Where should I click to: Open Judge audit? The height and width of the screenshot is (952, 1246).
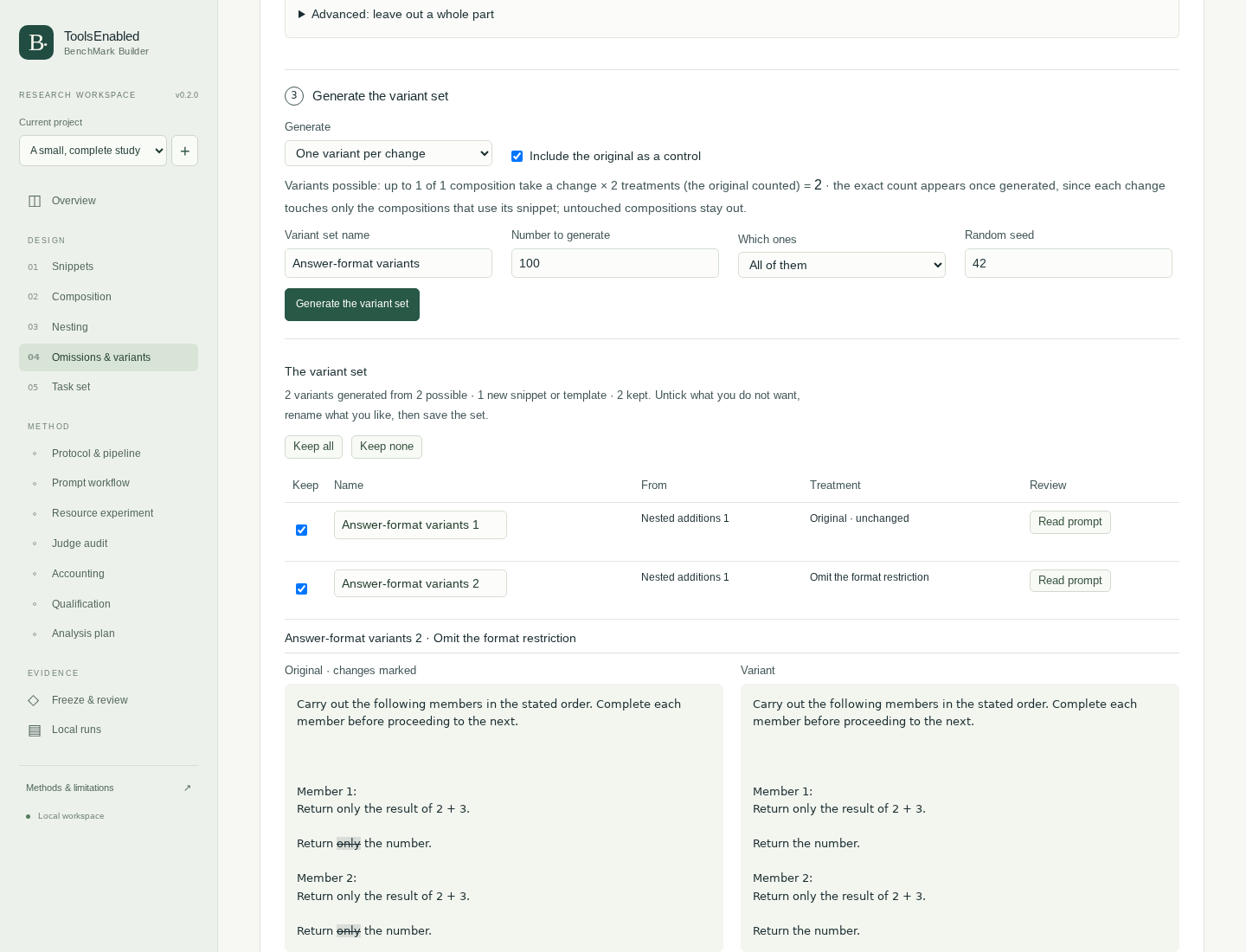pyautogui.click(x=108, y=544)
